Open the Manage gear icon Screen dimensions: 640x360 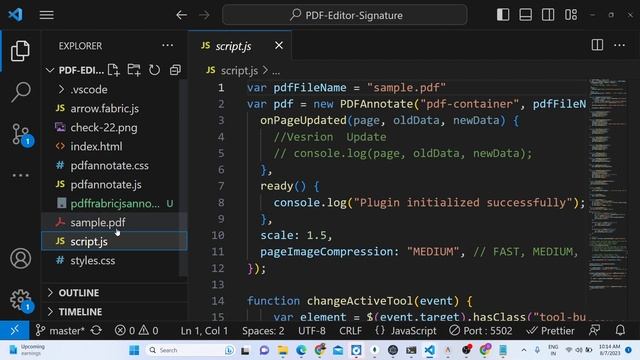pos(21,300)
